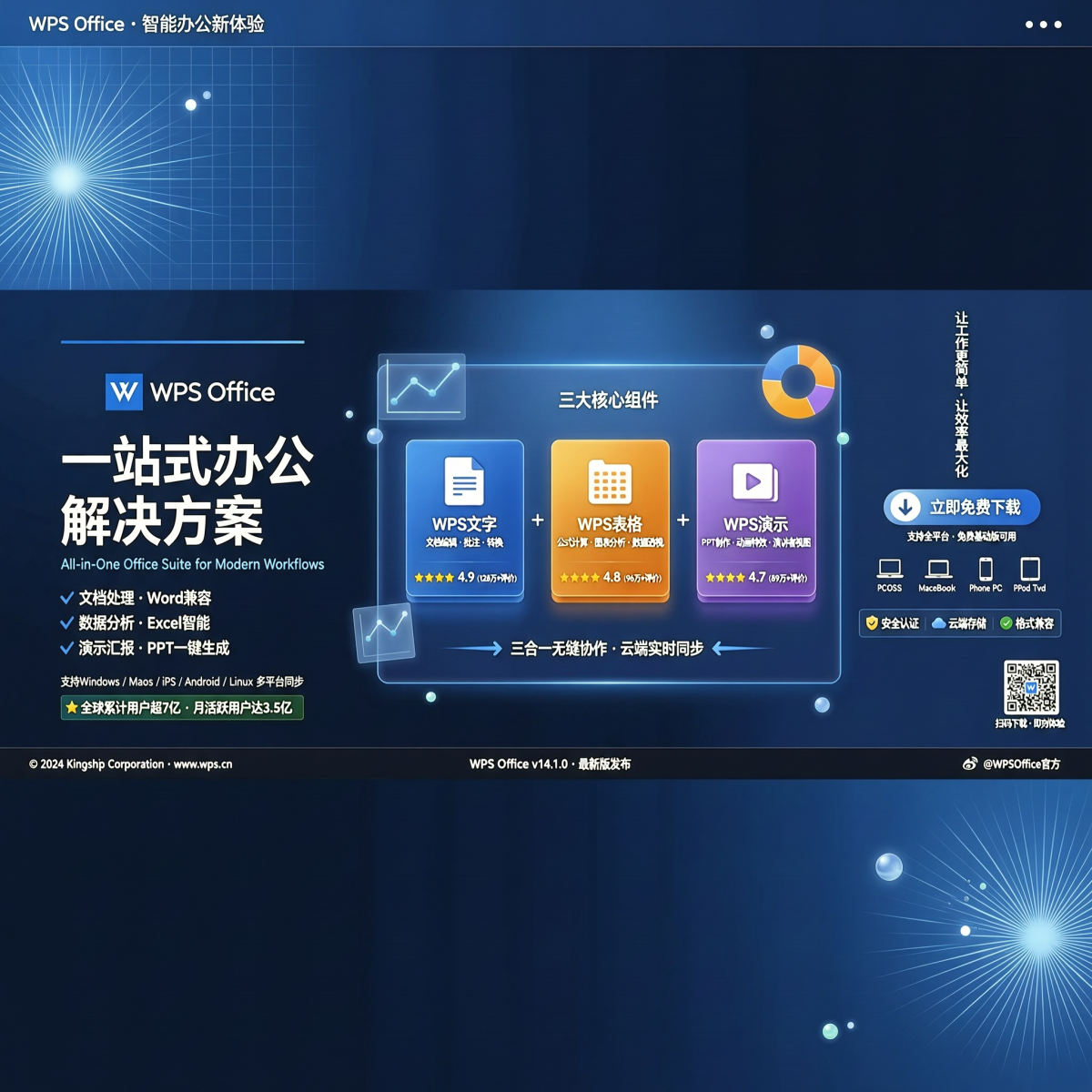This screenshot has height=1092, width=1092.
Task: Select the WPS表格 spreadsheet grid icon
Action: [x=610, y=481]
